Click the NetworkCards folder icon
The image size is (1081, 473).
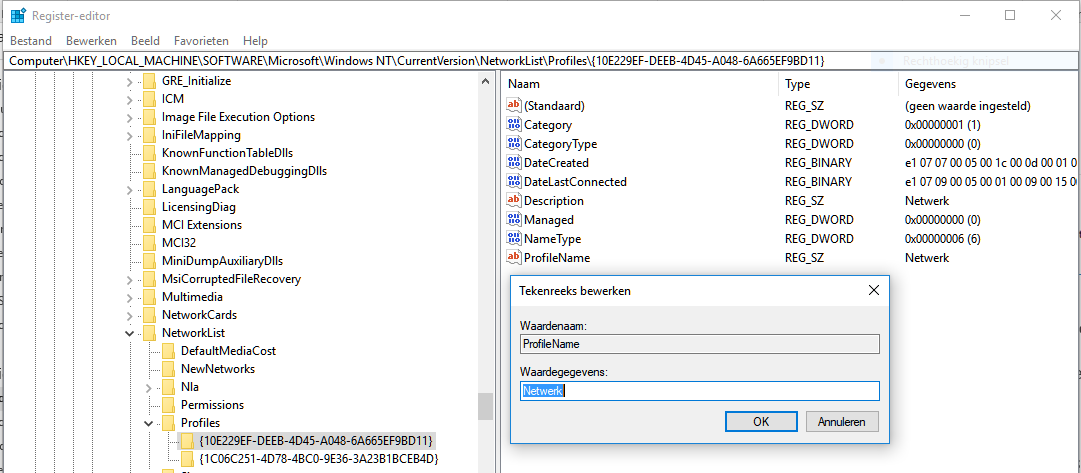pyautogui.click(x=150, y=315)
